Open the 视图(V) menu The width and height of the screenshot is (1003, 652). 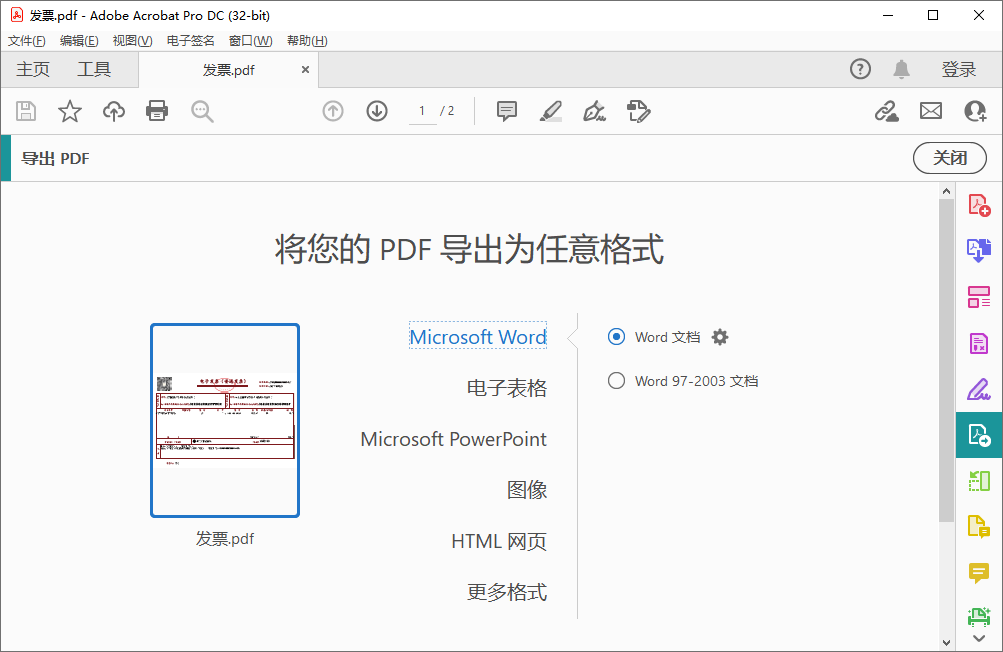point(132,41)
